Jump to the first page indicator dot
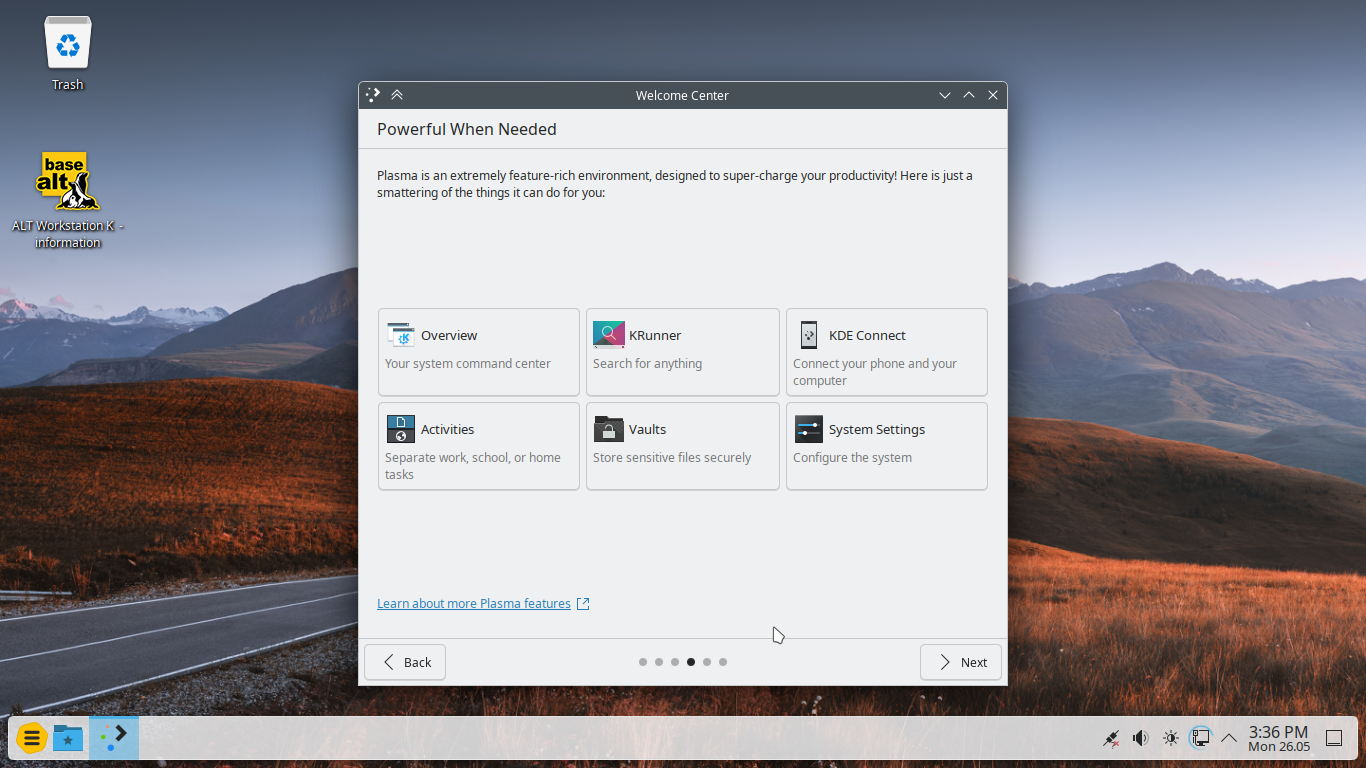 click(643, 662)
